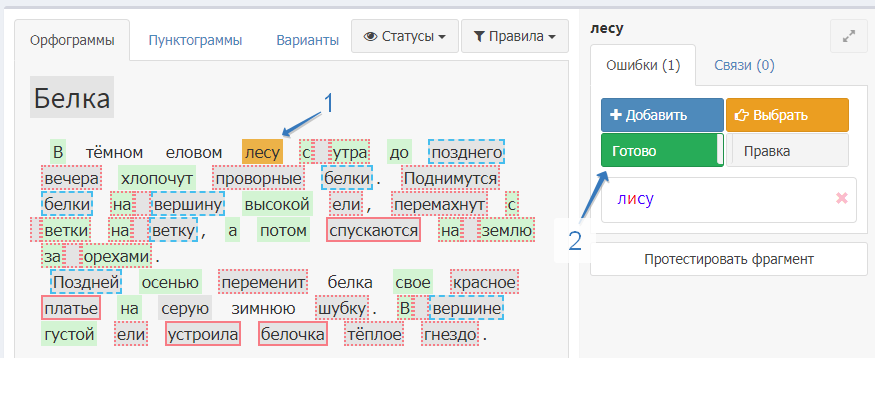Open the Варианты tab
The image size is (875, 400).
(307, 40)
